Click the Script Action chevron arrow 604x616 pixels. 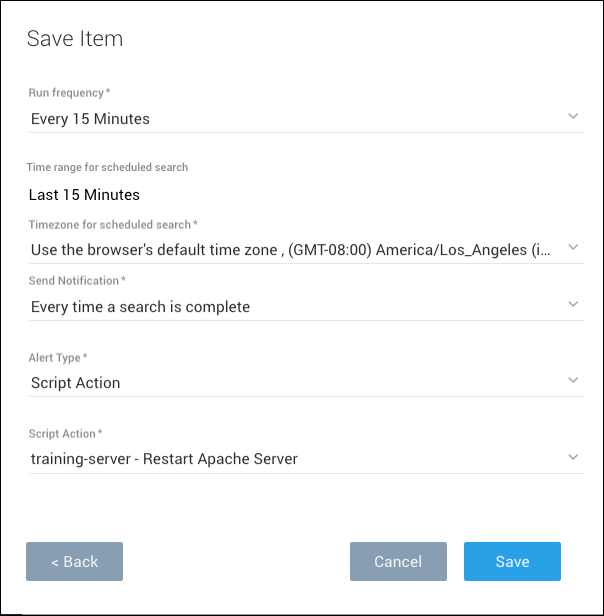click(x=573, y=457)
